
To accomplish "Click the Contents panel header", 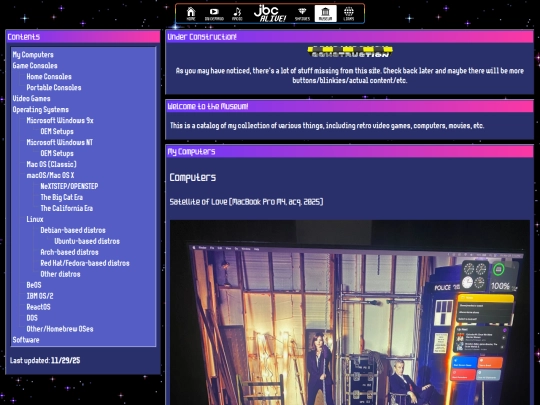I will tap(83, 37).
